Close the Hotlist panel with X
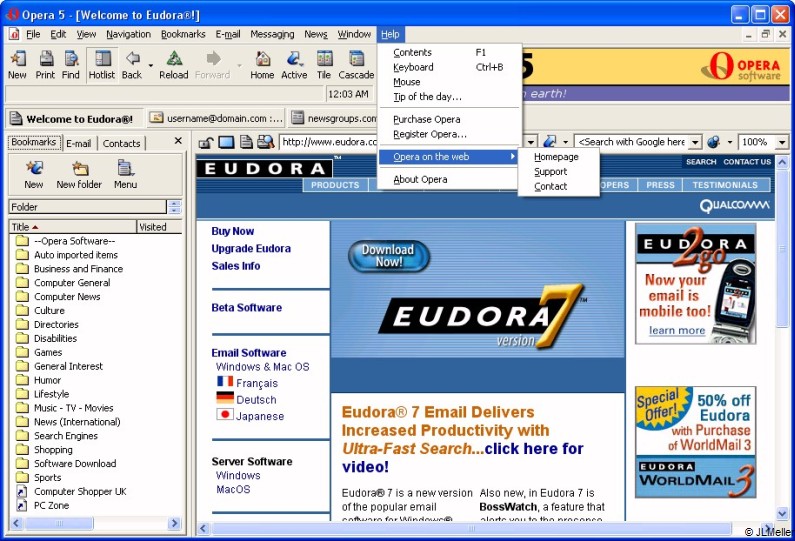The image size is (795, 541). [178, 141]
